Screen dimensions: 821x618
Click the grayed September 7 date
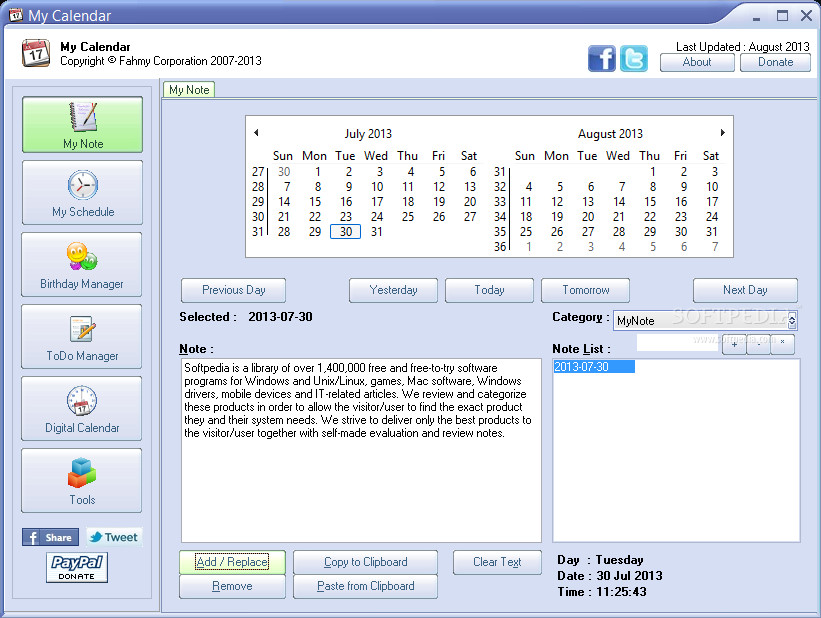pos(715,247)
